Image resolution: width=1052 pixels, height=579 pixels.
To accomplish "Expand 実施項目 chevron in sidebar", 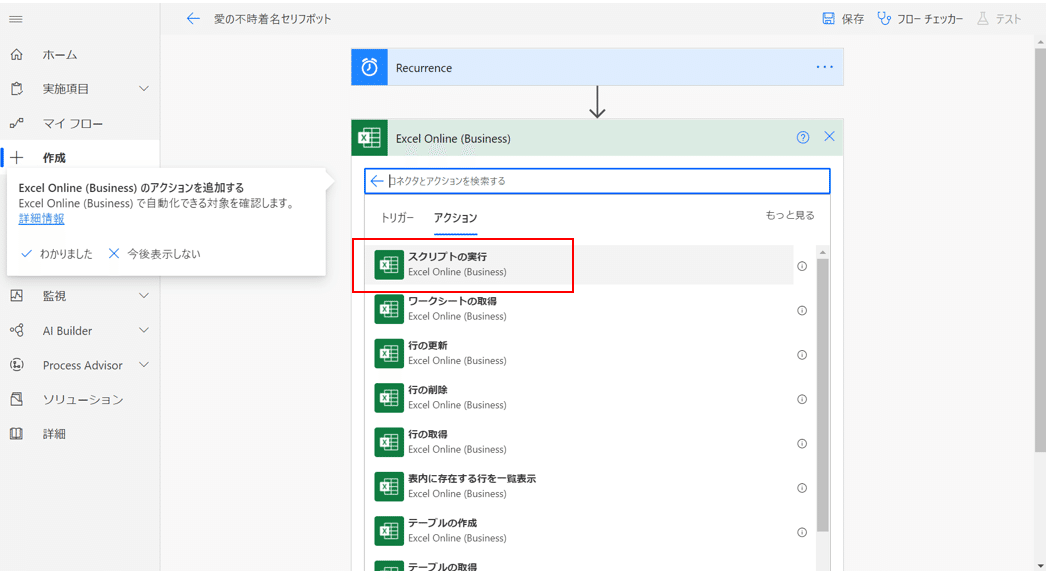I will tap(144, 89).
